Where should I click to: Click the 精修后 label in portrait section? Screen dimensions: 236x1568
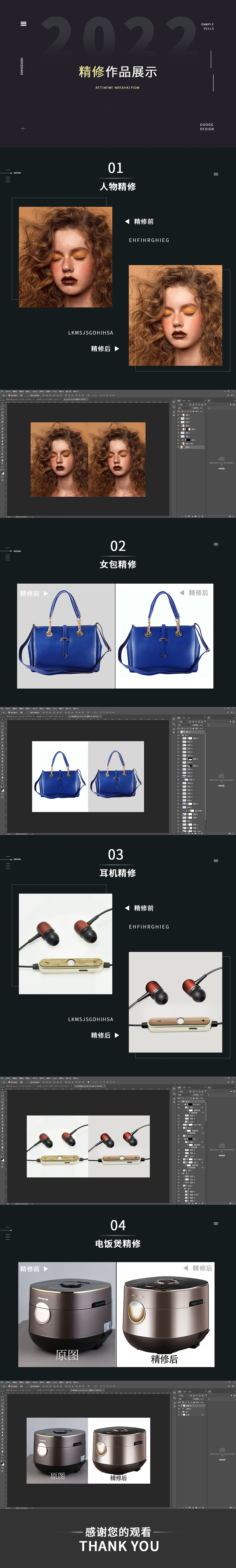pos(101,349)
